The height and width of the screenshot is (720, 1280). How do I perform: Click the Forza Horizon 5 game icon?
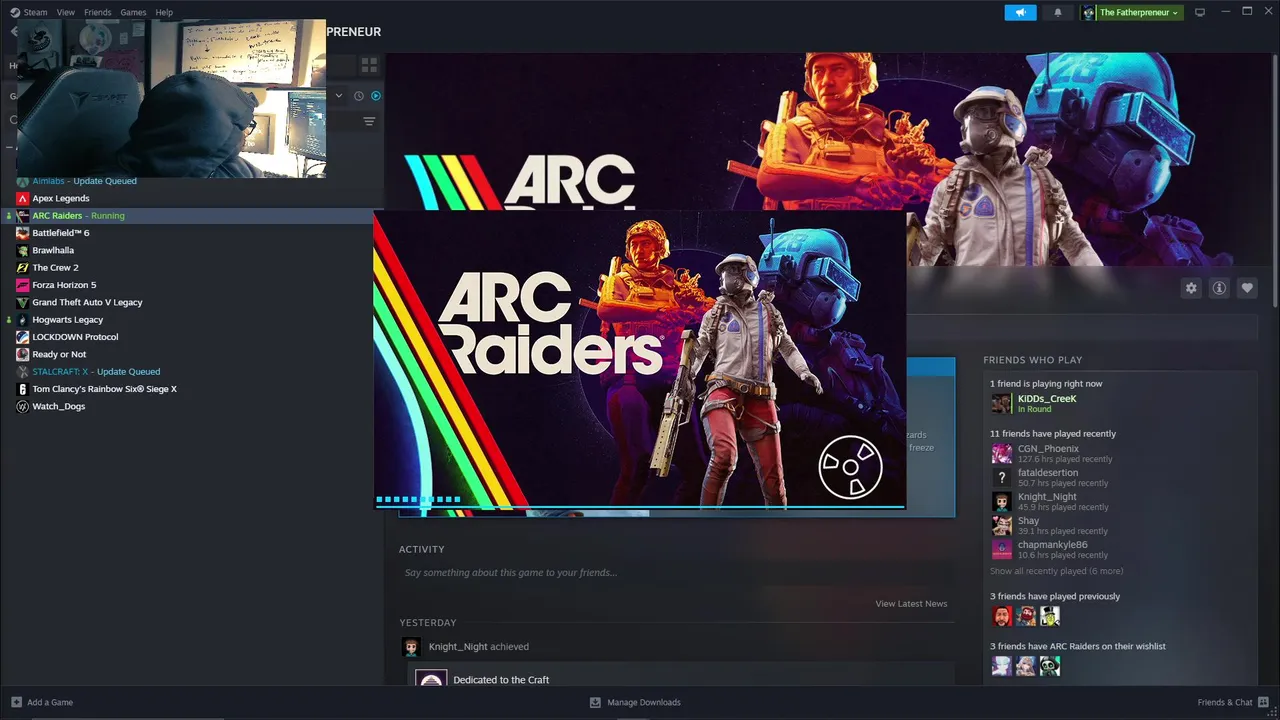pyautogui.click(x=23, y=285)
